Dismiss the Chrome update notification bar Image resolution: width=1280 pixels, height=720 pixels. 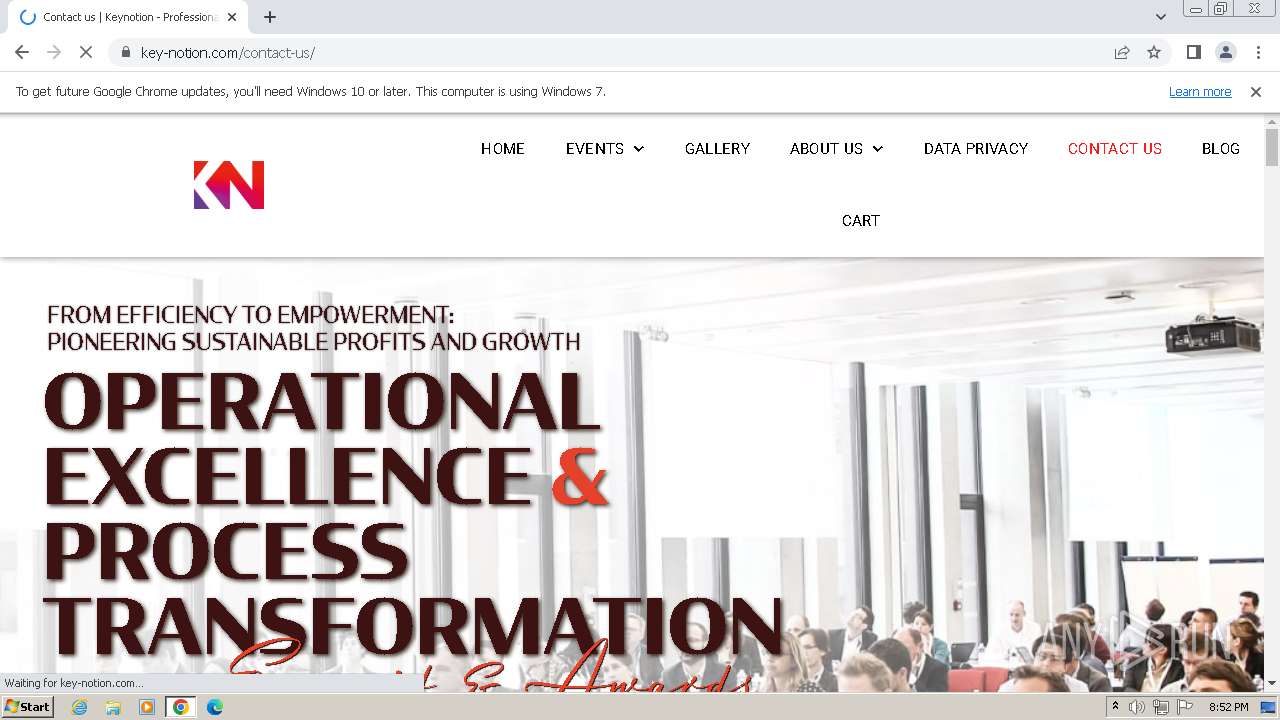pyautogui.click(x=1256, y=91)
